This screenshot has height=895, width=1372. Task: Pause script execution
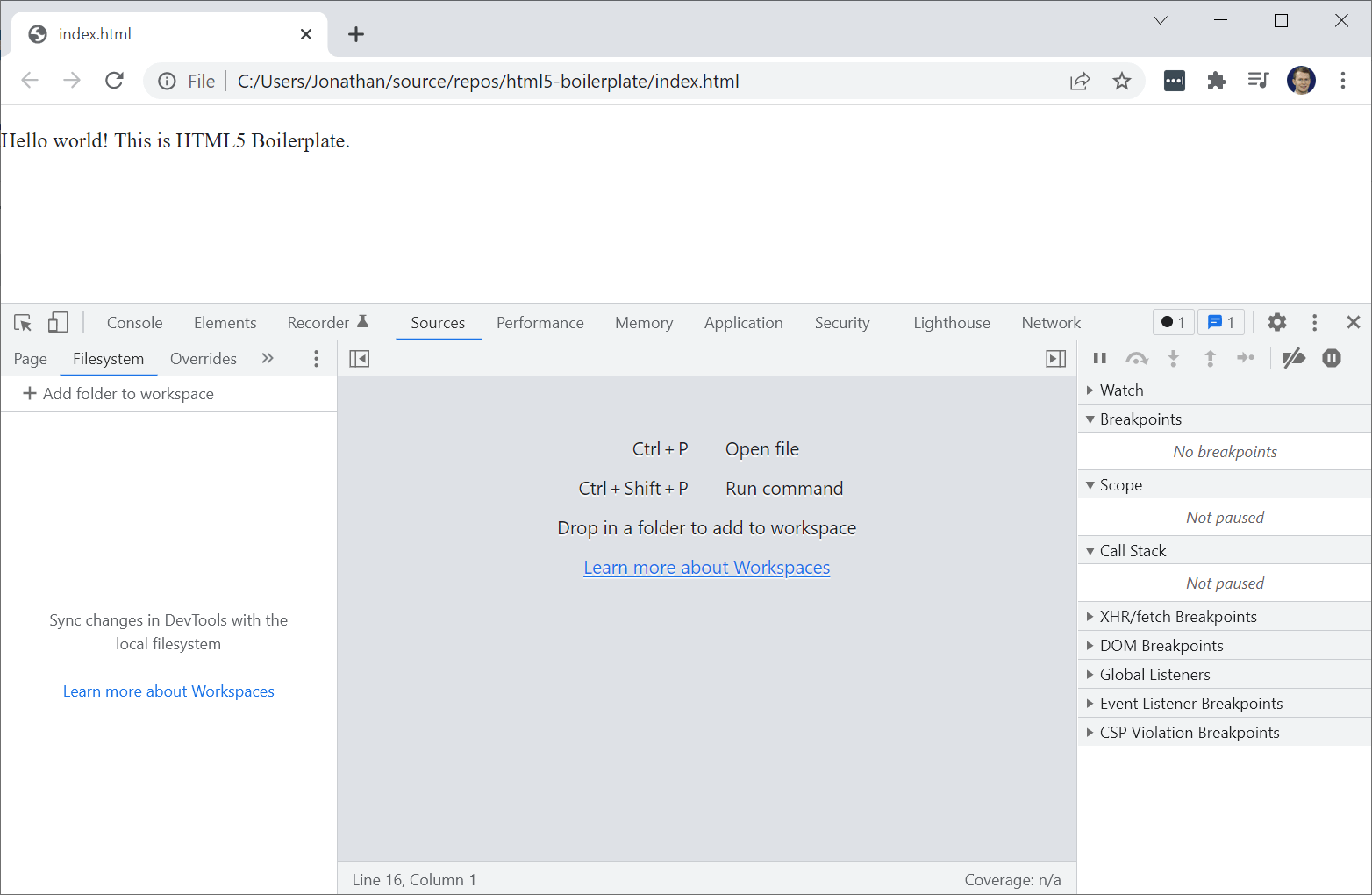pos(1099,358)
